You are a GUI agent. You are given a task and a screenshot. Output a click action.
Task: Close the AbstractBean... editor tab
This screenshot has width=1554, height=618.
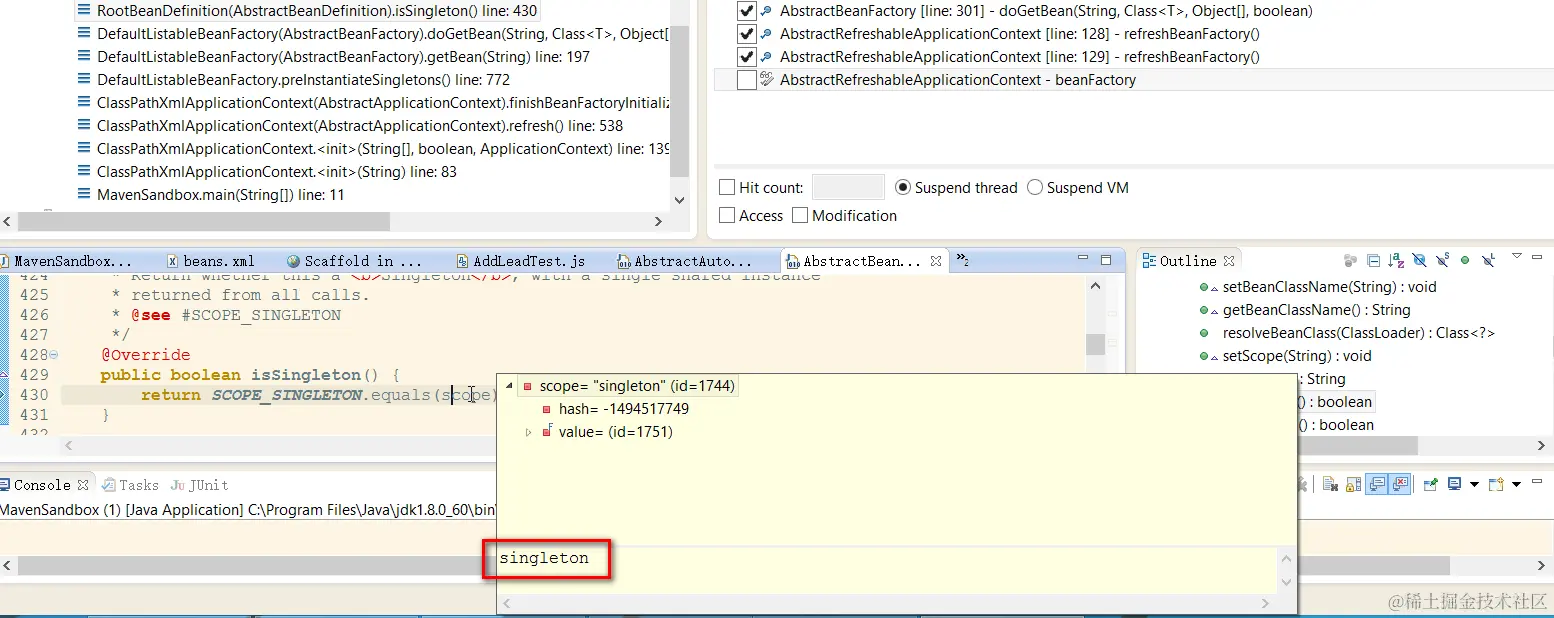(x=936, y=261)
